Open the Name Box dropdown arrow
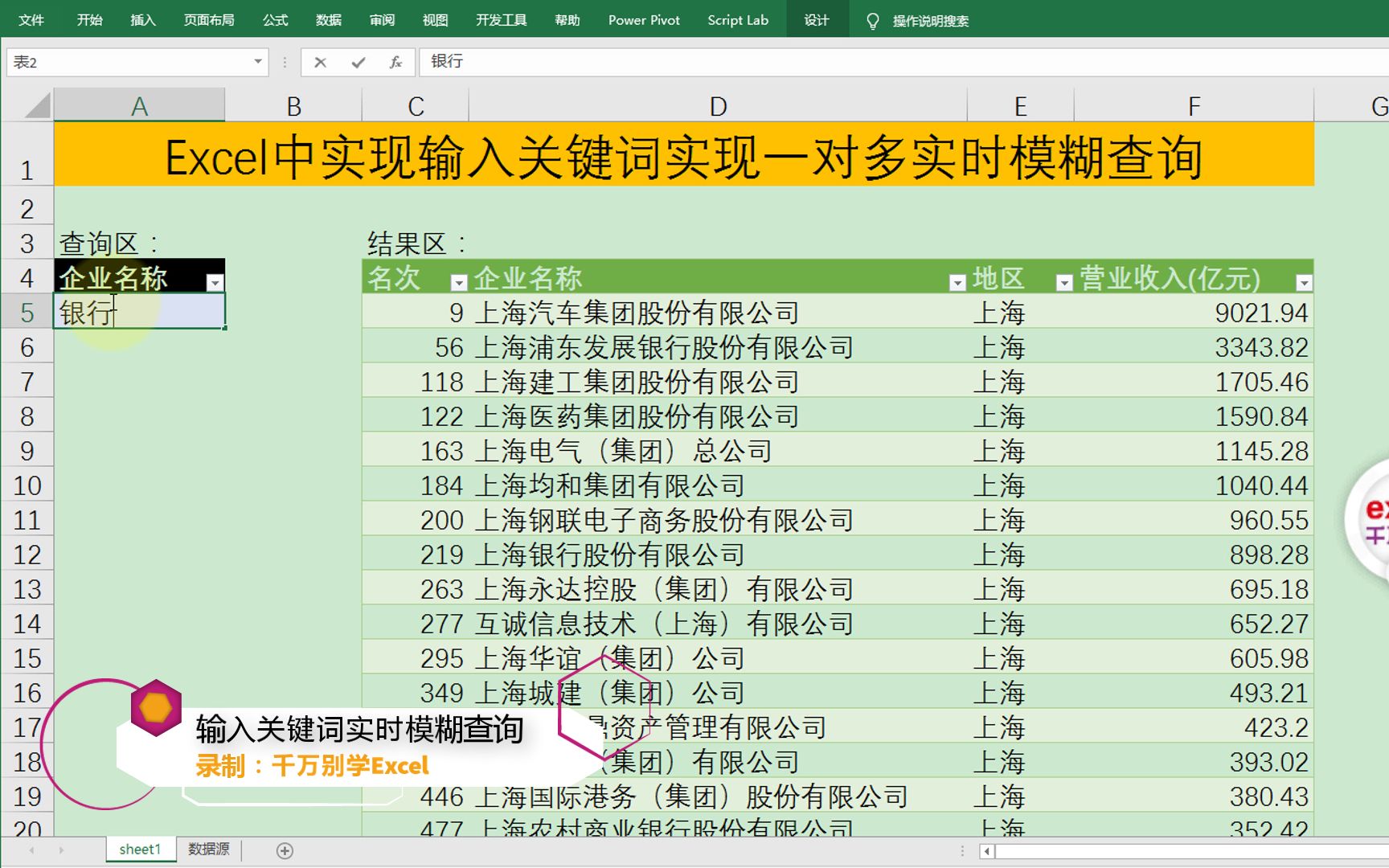The image size is (1389, 868). (x=257, y=62)
